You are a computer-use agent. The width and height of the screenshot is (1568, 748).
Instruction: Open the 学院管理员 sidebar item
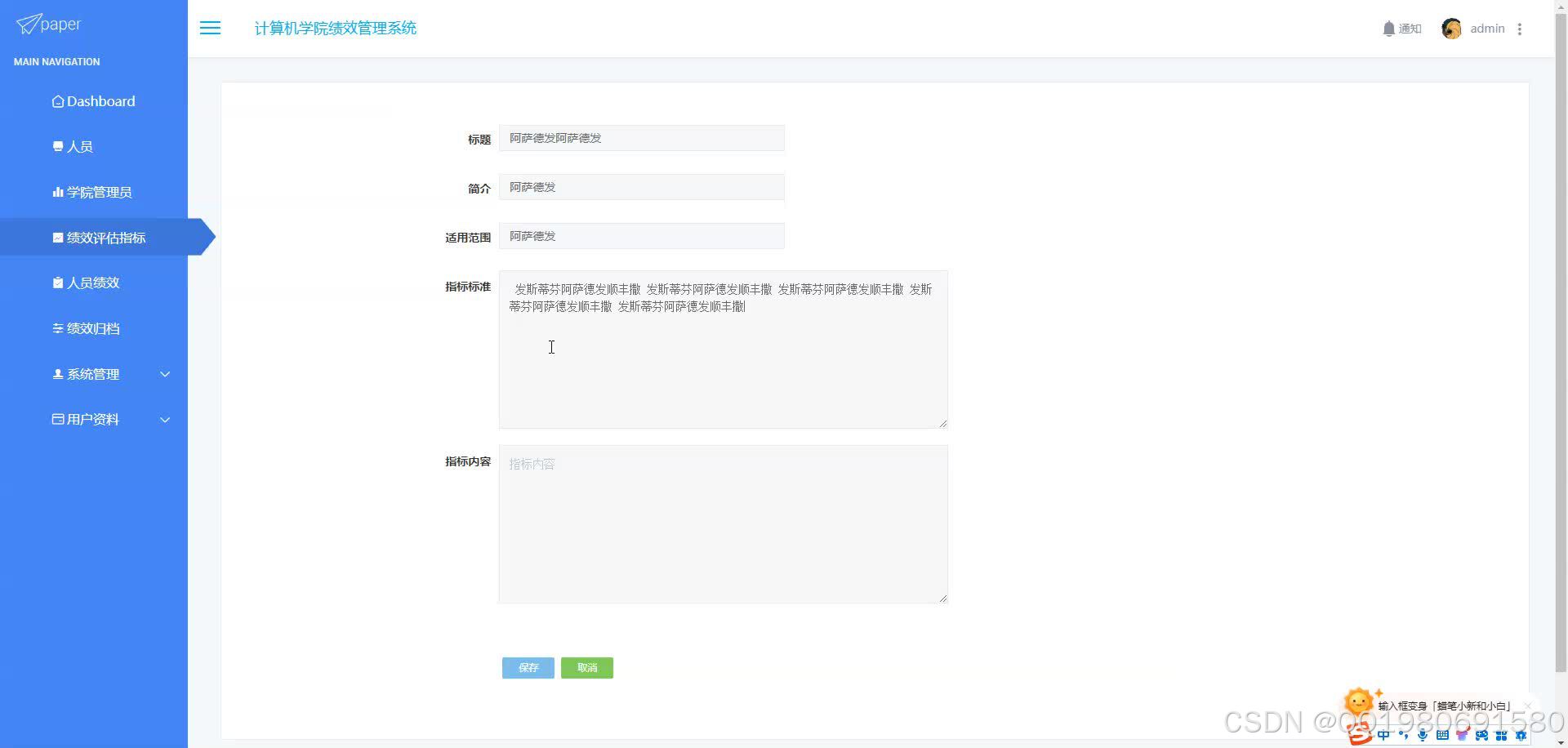[94, 192]
